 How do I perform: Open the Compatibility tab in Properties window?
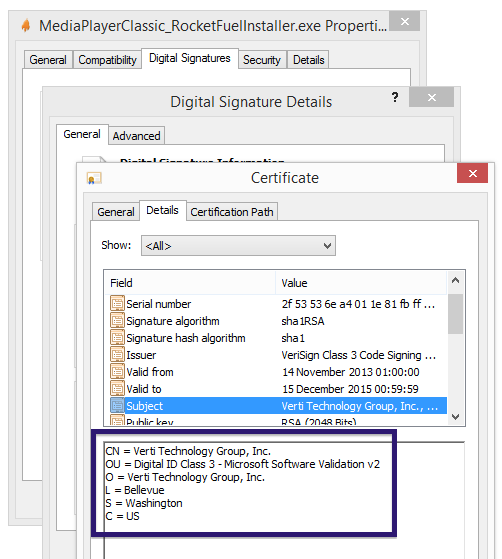pyautogui.click(x=107, y=60)
